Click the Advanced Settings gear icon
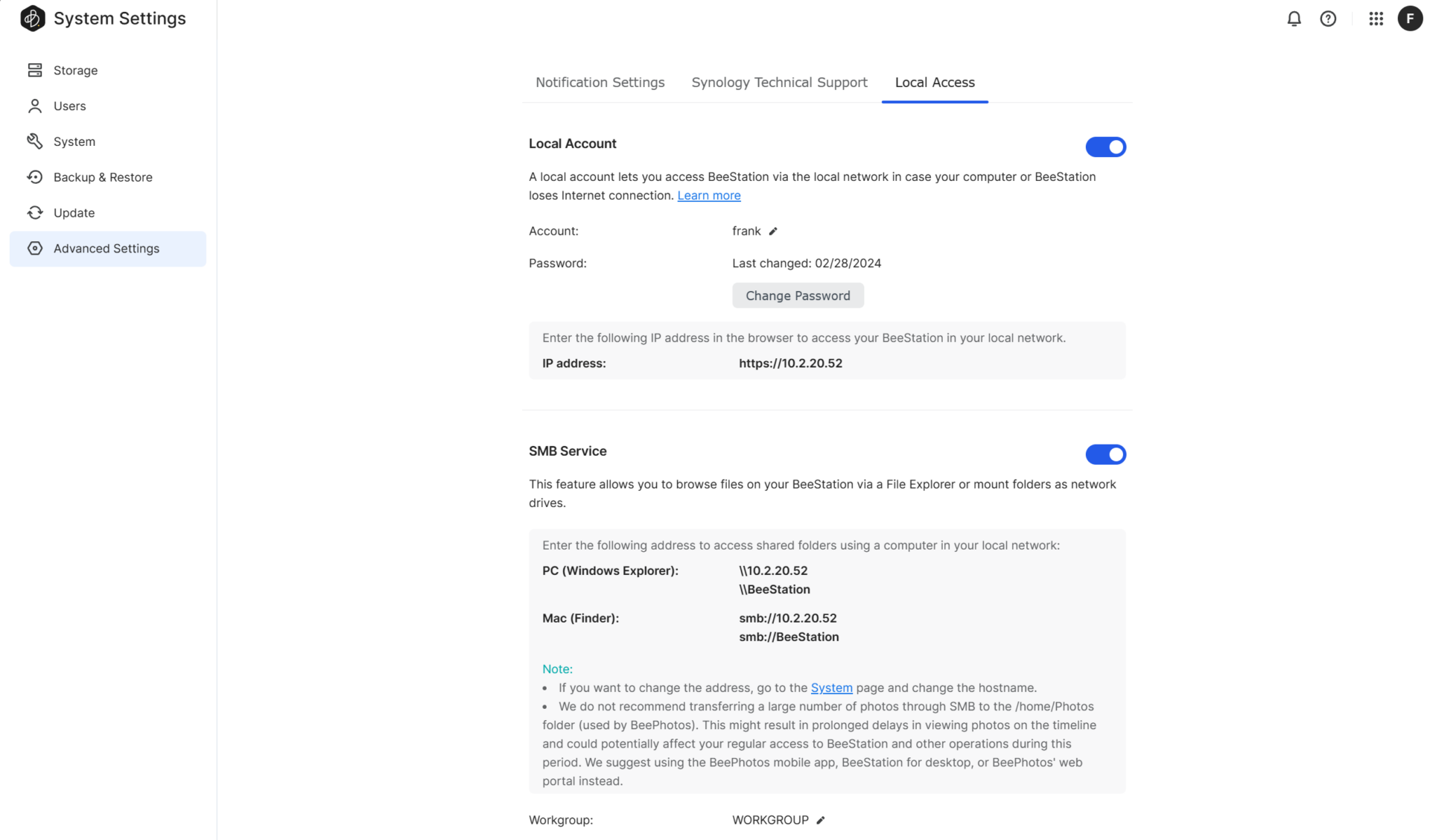 pos(35,249)
